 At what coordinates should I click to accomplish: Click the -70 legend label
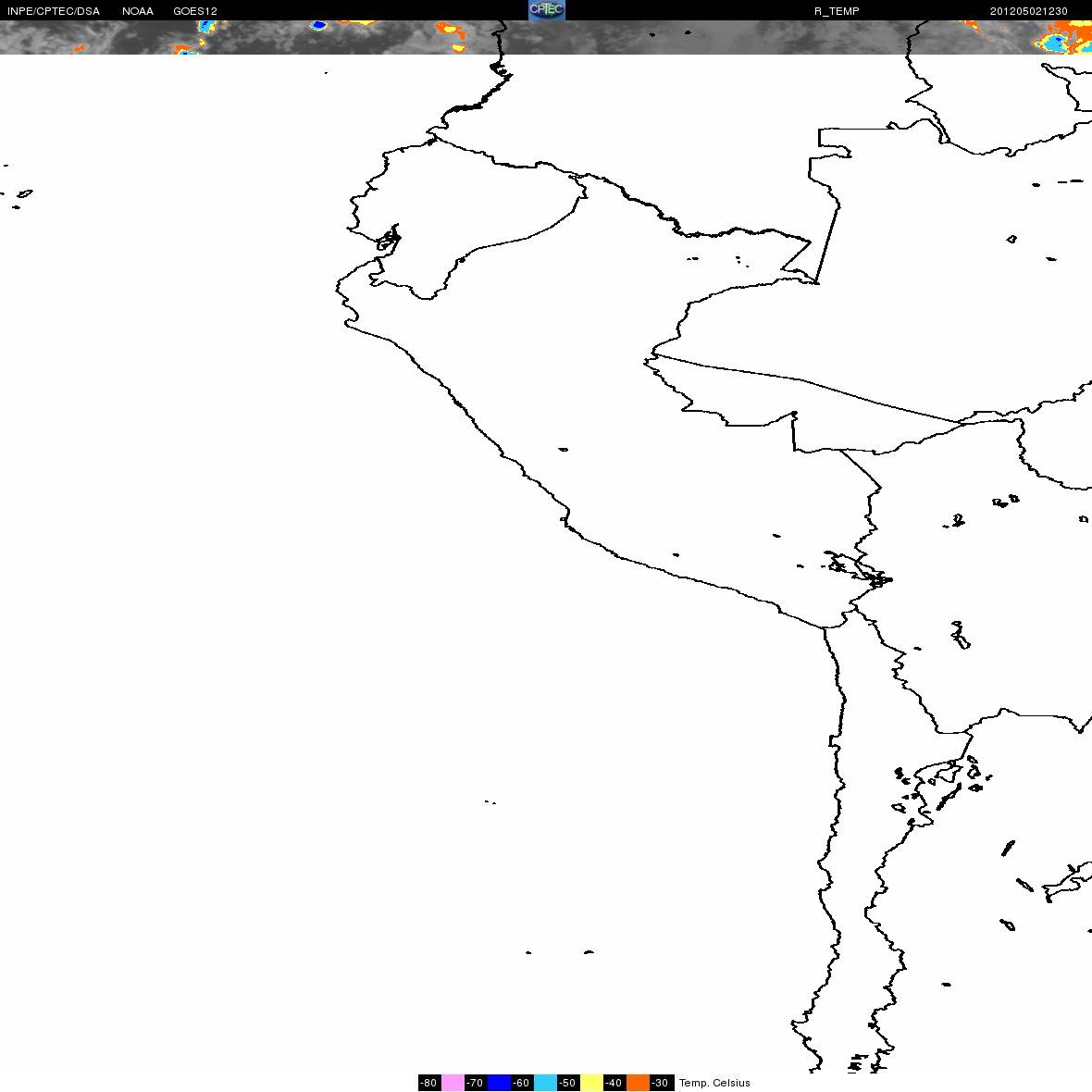point(475,1083)
